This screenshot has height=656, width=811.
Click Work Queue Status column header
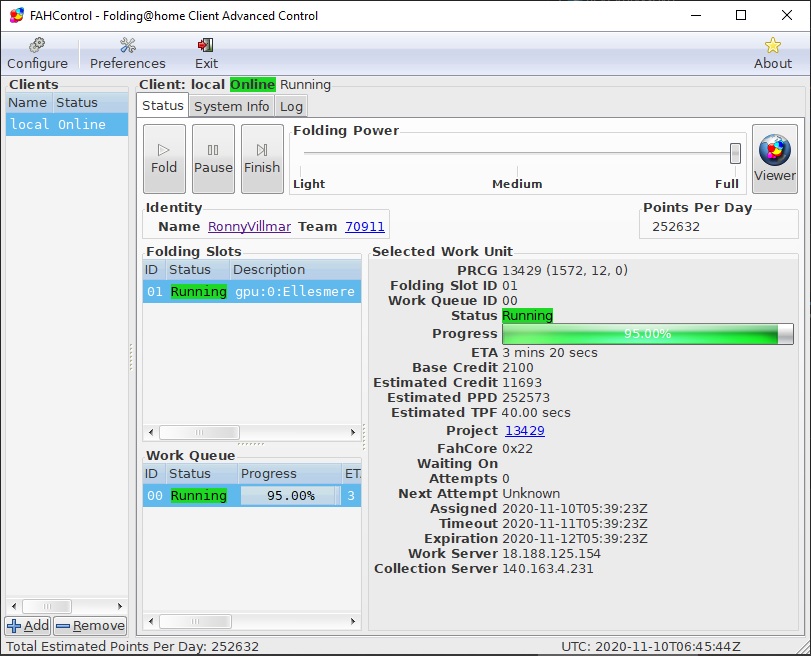[x=202, y=473]
